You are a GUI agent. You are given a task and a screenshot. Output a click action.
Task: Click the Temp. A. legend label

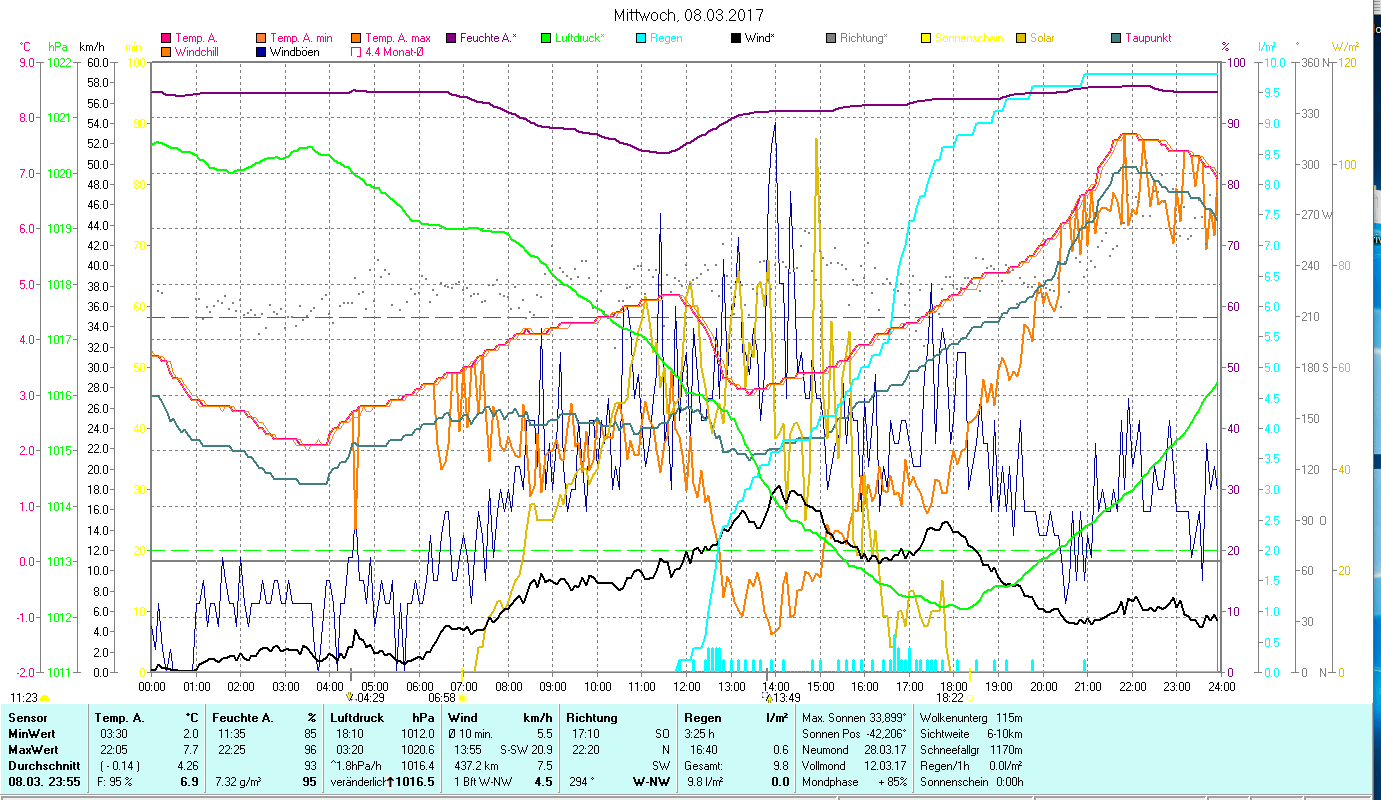click(x=195, y=38)
